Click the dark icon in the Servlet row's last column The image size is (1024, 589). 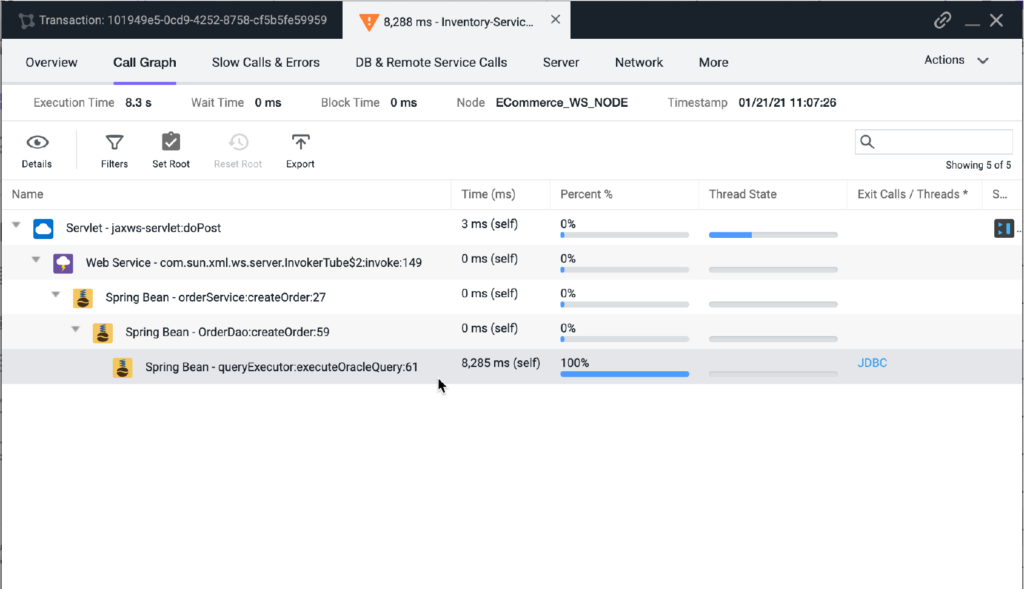pyautogui.click(x=1003, y=228)
